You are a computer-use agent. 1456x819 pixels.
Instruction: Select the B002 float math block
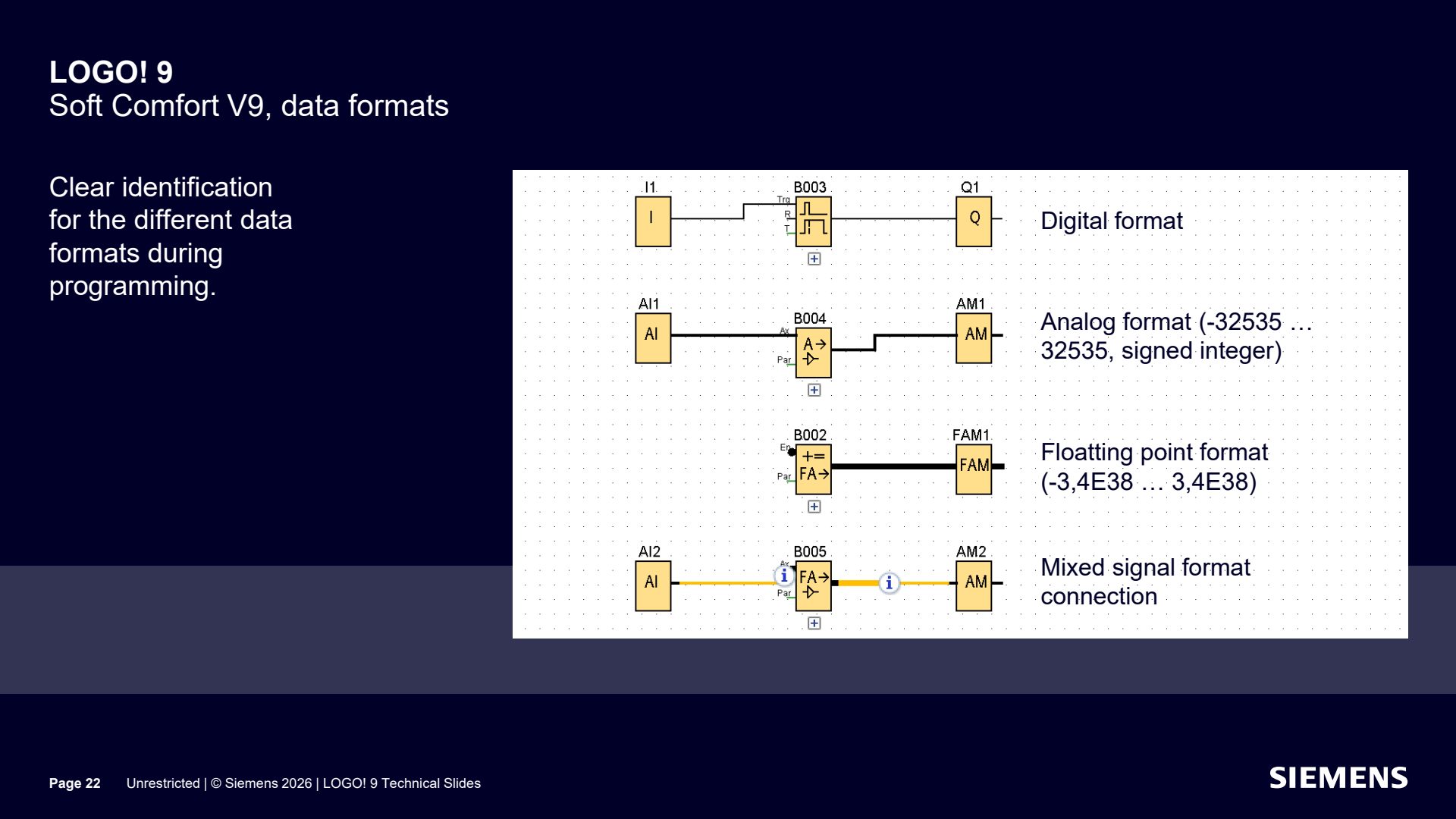pos(813,469)
